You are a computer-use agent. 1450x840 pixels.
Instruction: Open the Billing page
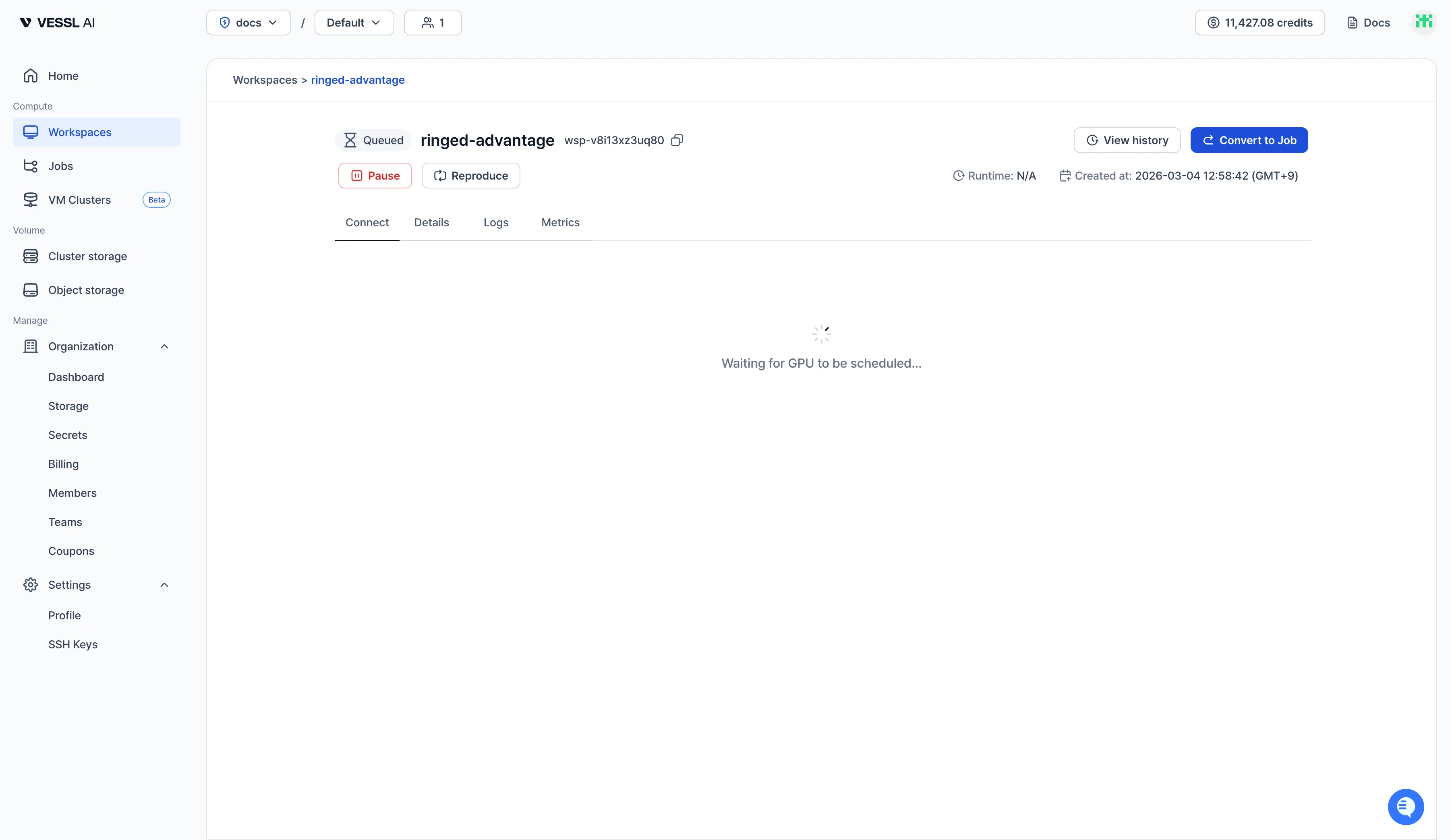[63, 464]
